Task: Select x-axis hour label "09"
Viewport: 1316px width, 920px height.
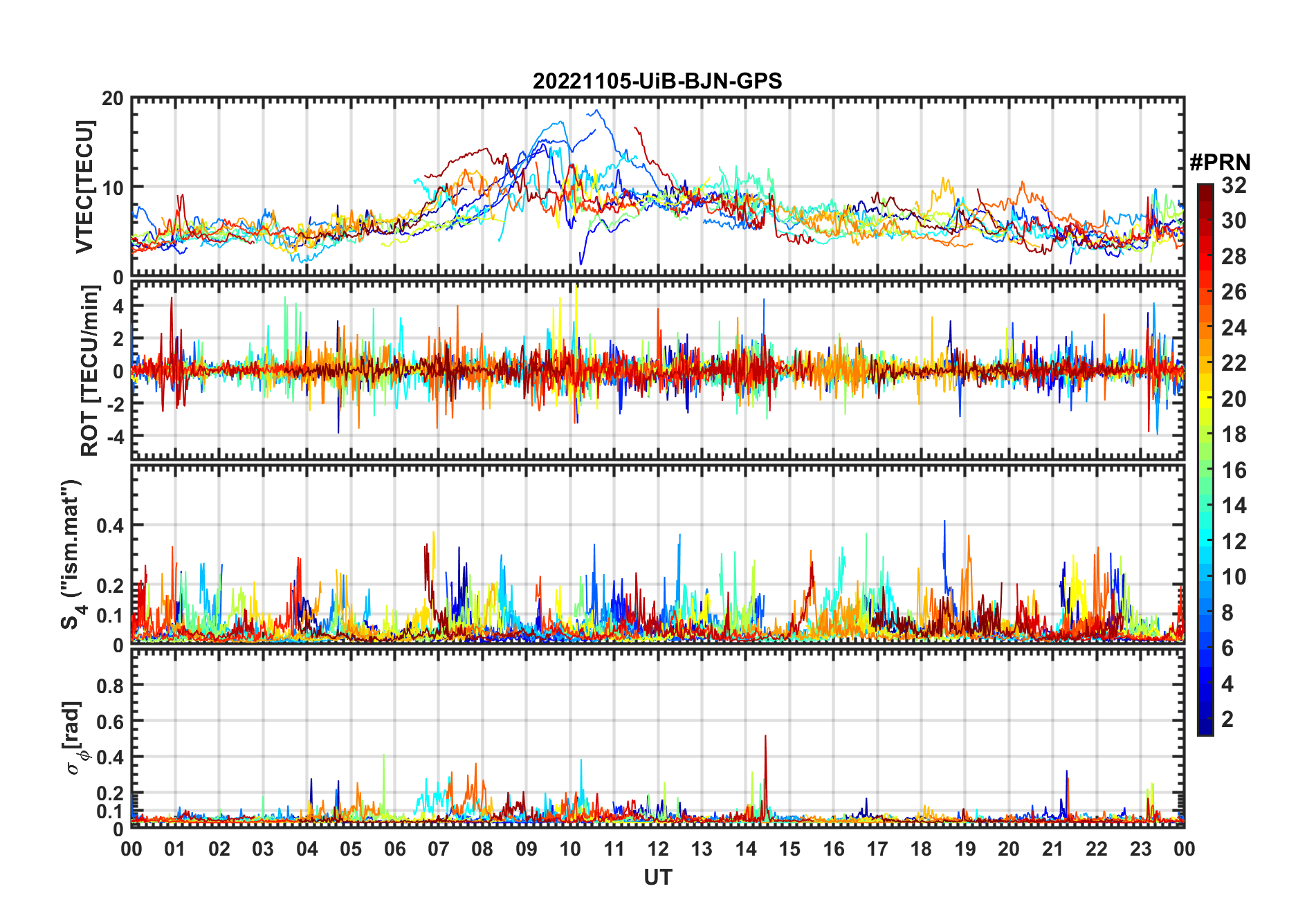Action: point(527,849)
